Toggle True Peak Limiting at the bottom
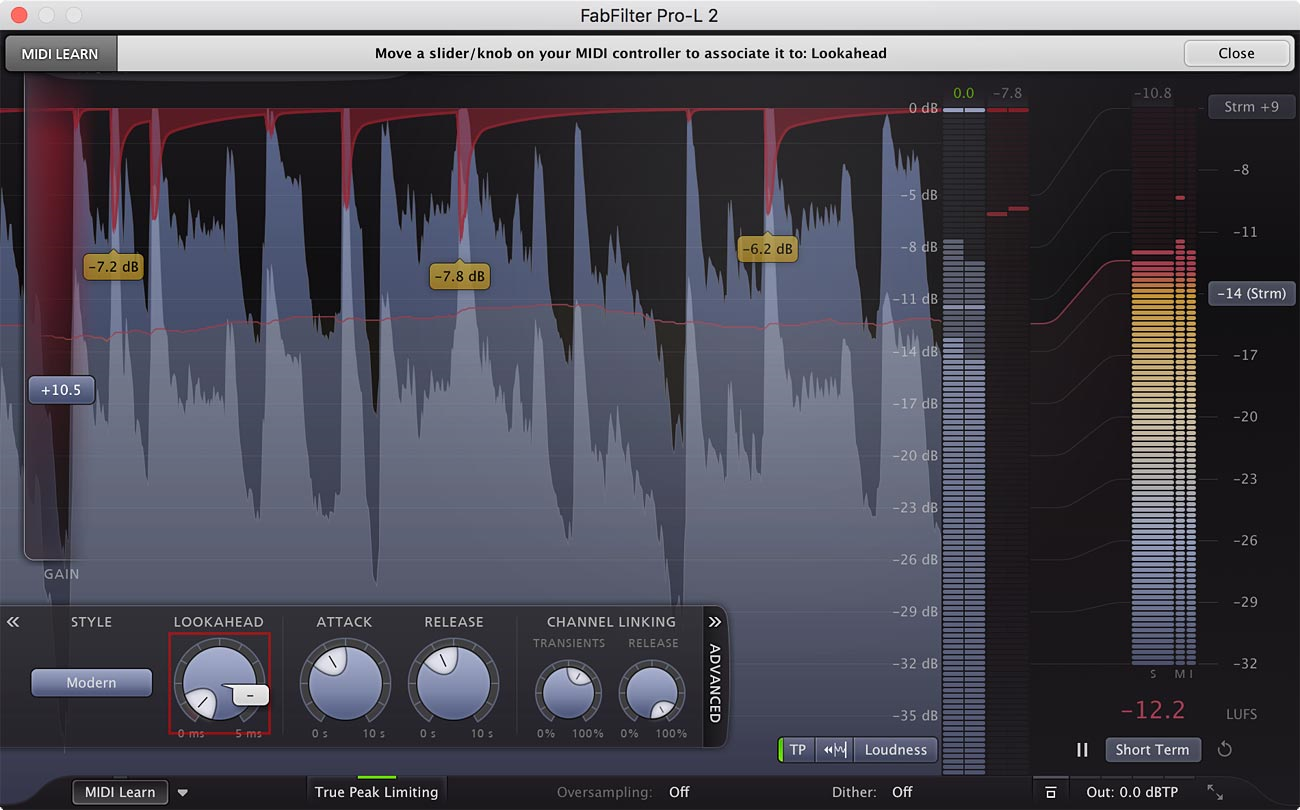The height and width of the screenshot is (810, 1300). pyautogui.click(x=376, y=791)
